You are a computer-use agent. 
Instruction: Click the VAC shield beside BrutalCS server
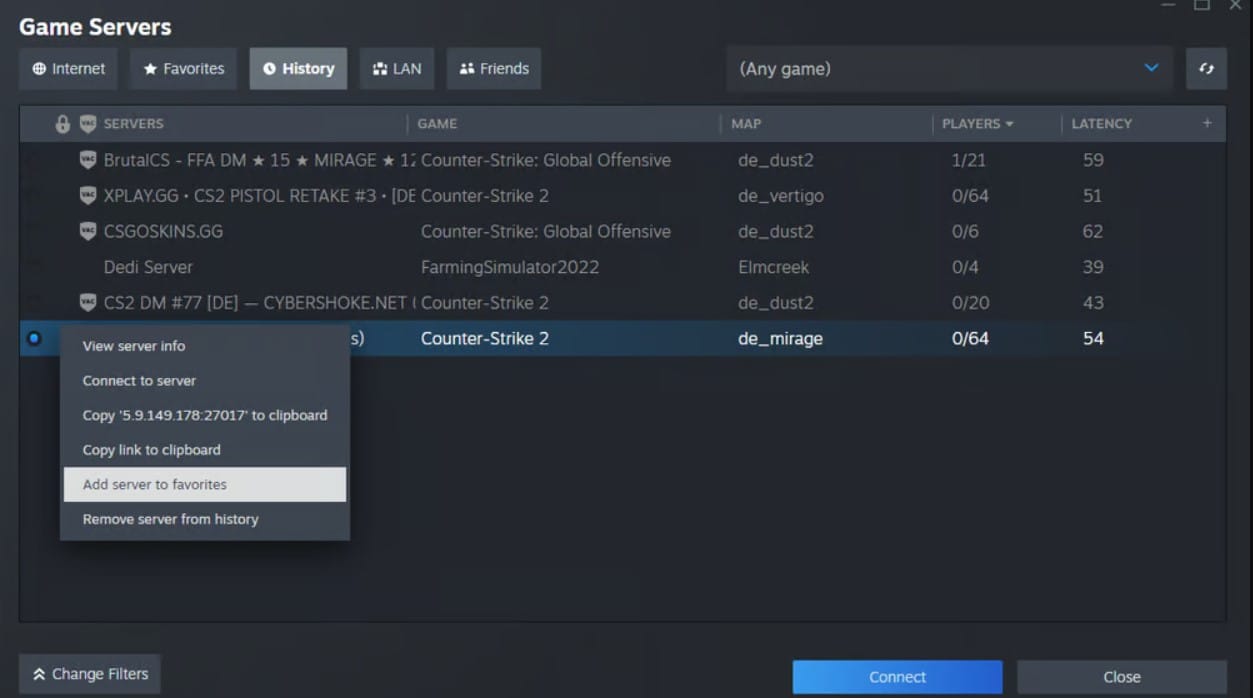point(87,160)
